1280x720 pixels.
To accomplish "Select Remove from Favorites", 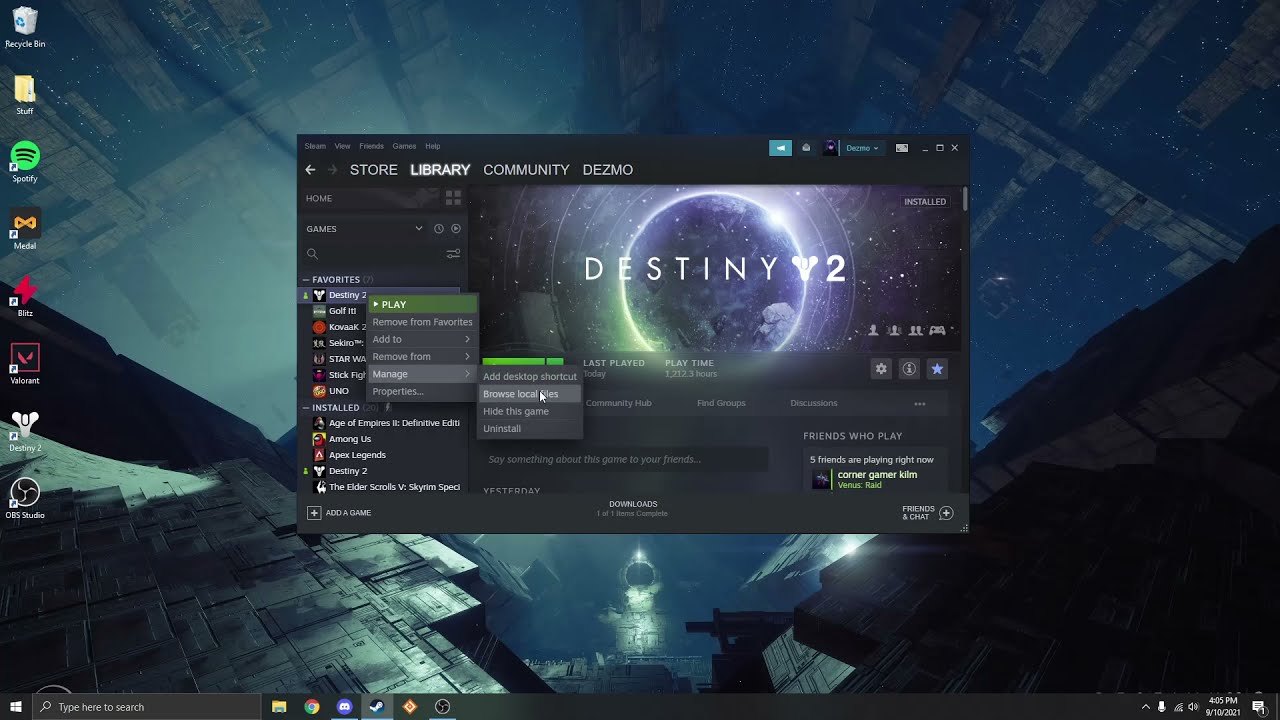I will pos(421,322).
